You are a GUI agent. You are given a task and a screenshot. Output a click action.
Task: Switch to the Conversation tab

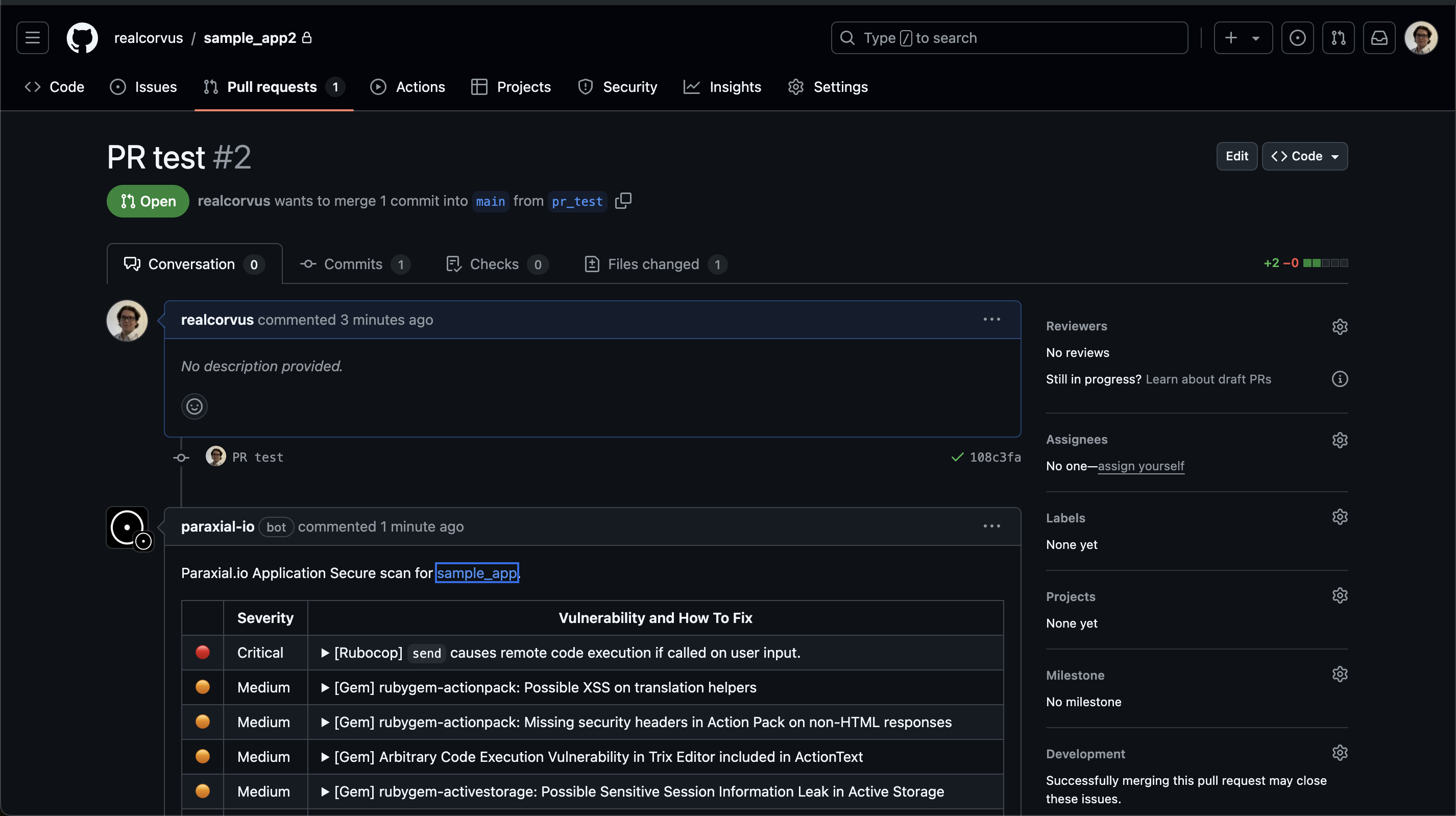tap(194, 264)
